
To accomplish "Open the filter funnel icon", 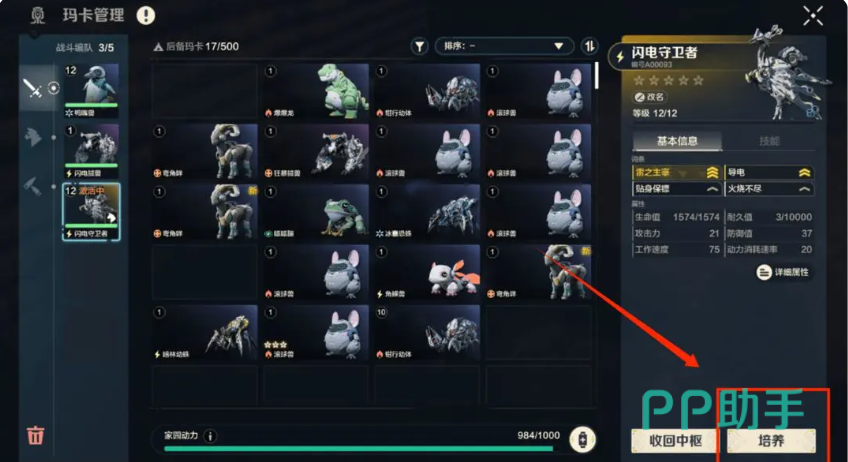I will (x=419, y=47).
